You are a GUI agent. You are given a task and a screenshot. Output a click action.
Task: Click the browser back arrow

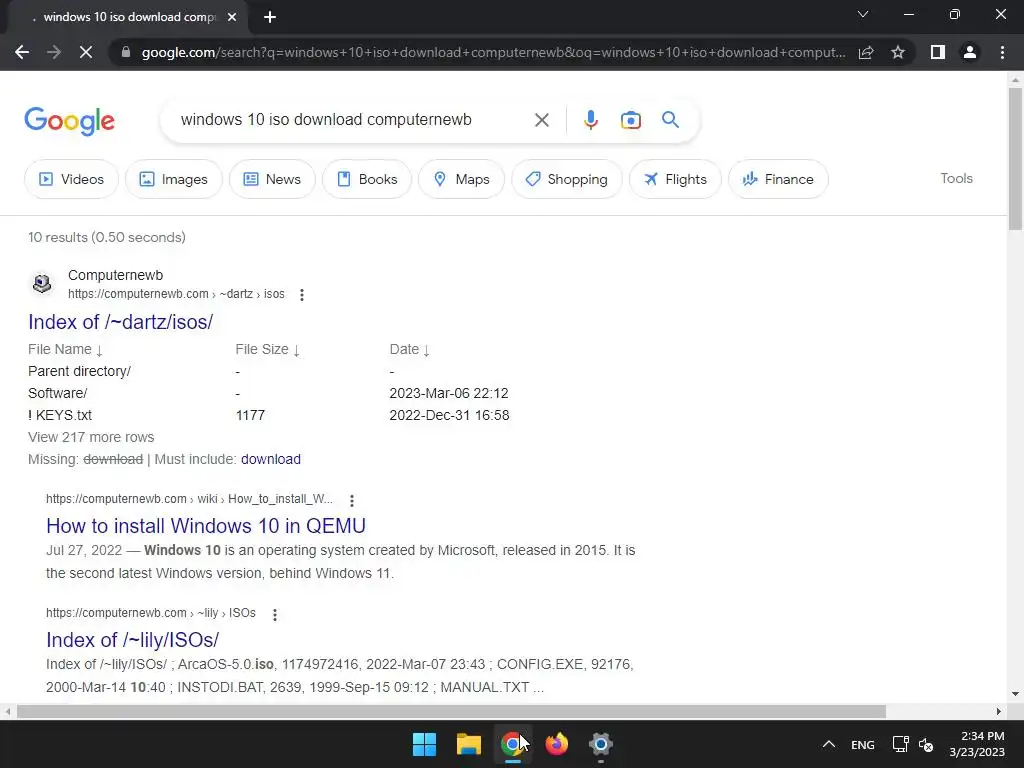pyautogui.click(x=22, y=52)
